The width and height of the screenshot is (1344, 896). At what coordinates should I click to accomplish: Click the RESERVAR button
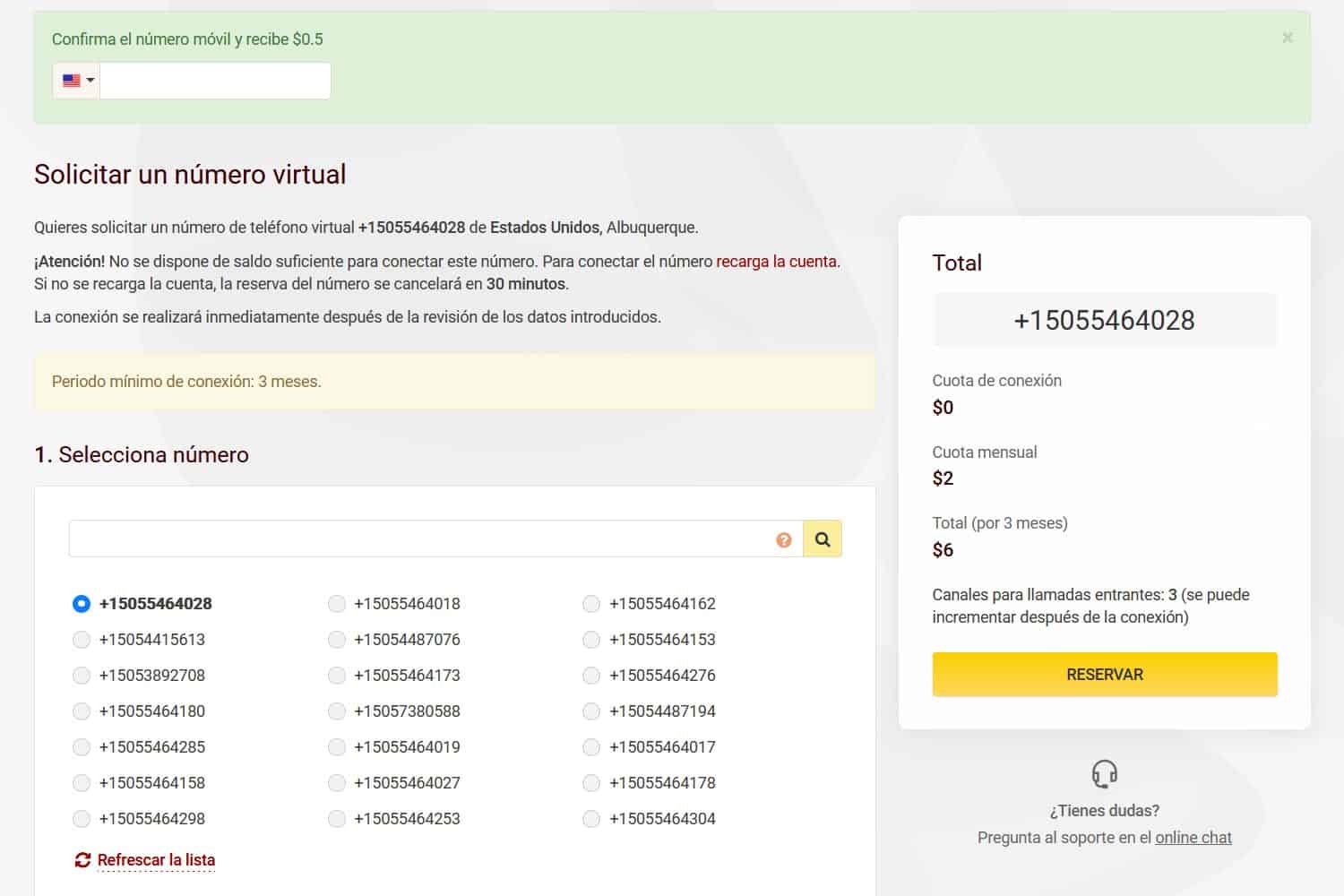pyautogui.click(x=1105, y=675)
